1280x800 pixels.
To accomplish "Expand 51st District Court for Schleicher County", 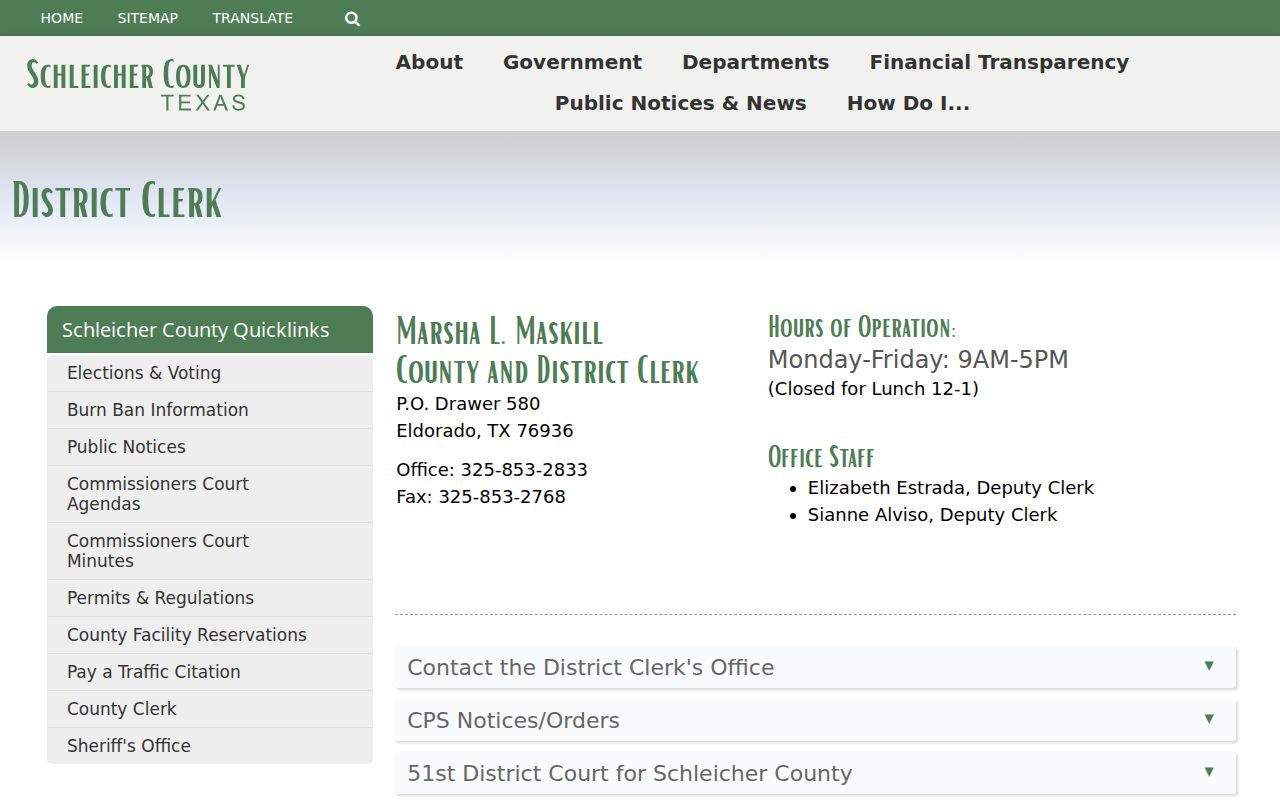I will (x=816, y=773).
